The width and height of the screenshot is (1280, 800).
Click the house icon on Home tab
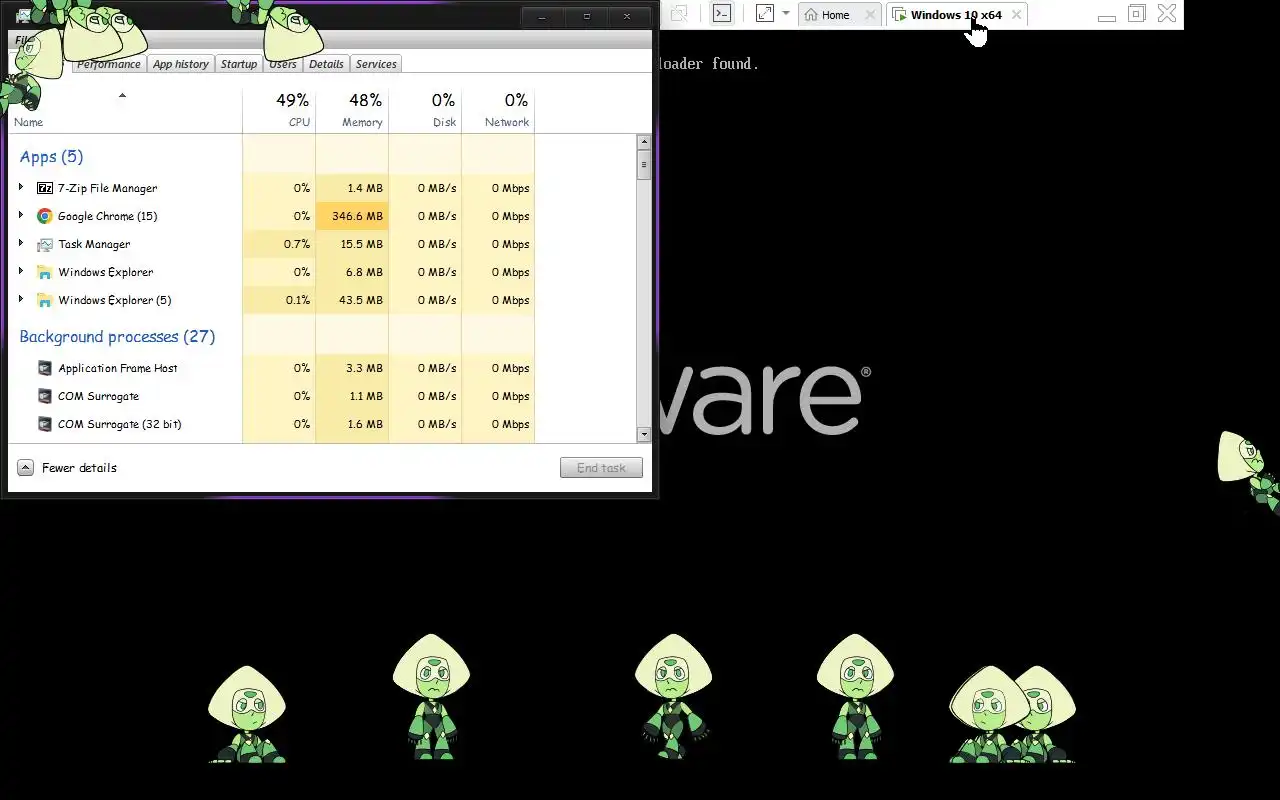point(812,15)
